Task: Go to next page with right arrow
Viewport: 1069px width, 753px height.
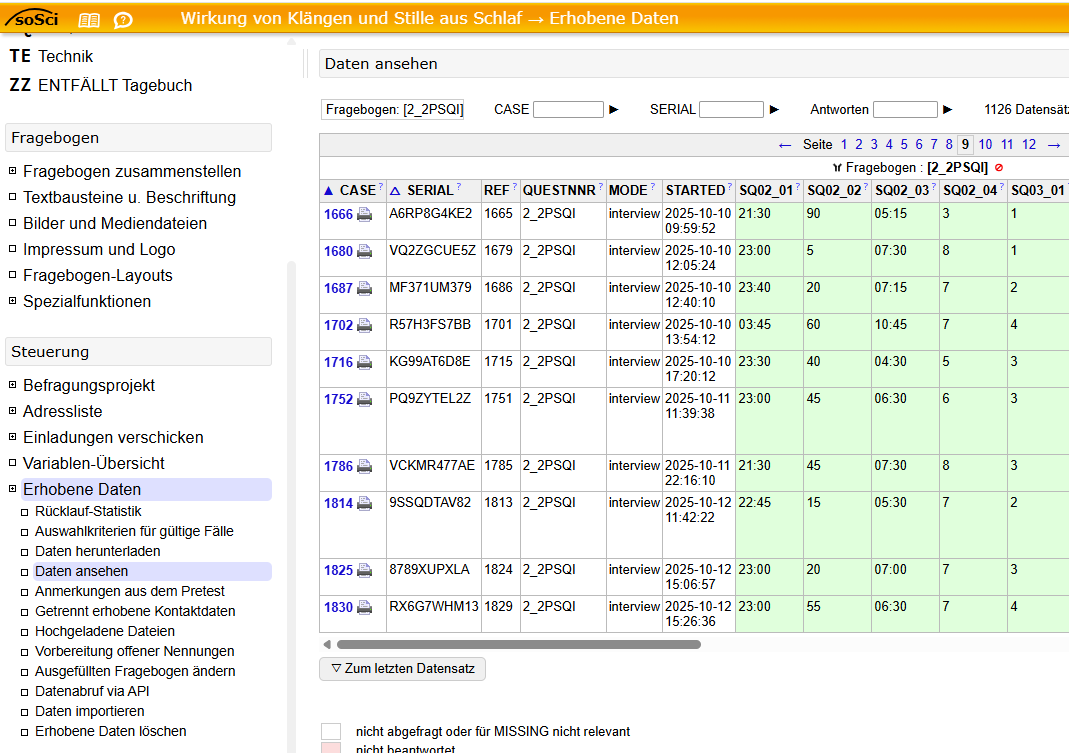Action: 1053,145
